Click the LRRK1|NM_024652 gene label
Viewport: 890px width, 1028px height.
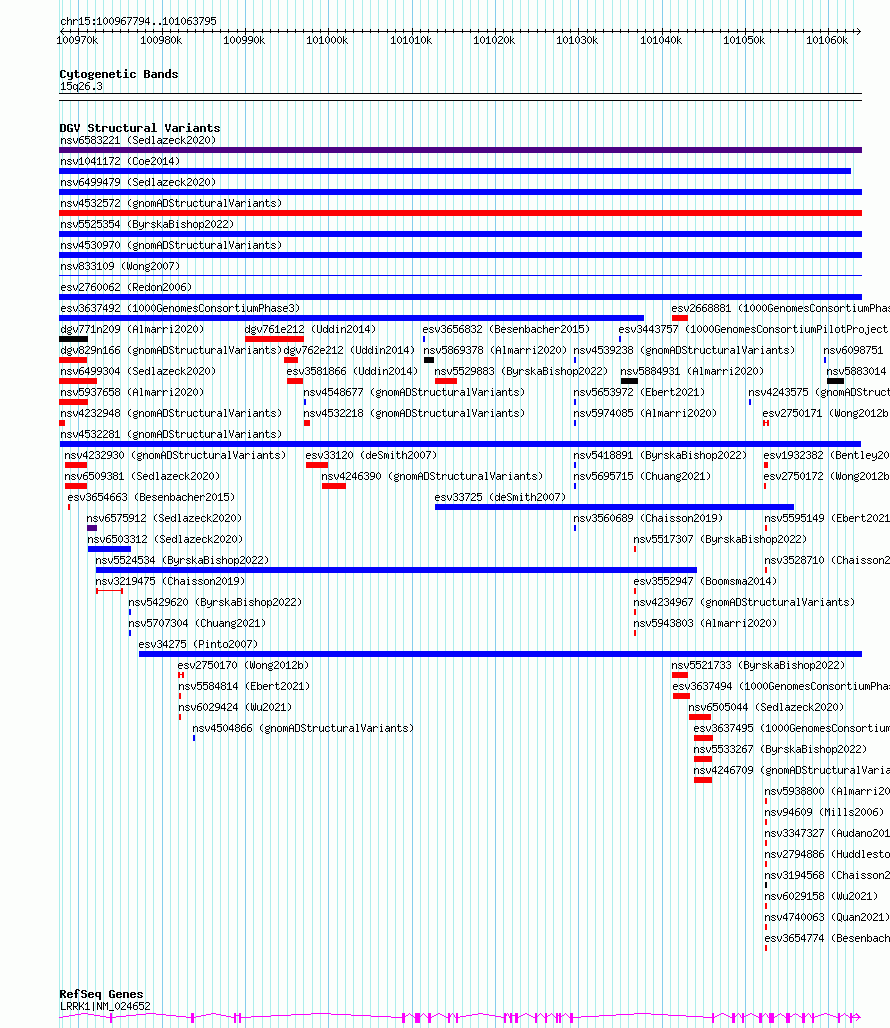click(105, 1006)
